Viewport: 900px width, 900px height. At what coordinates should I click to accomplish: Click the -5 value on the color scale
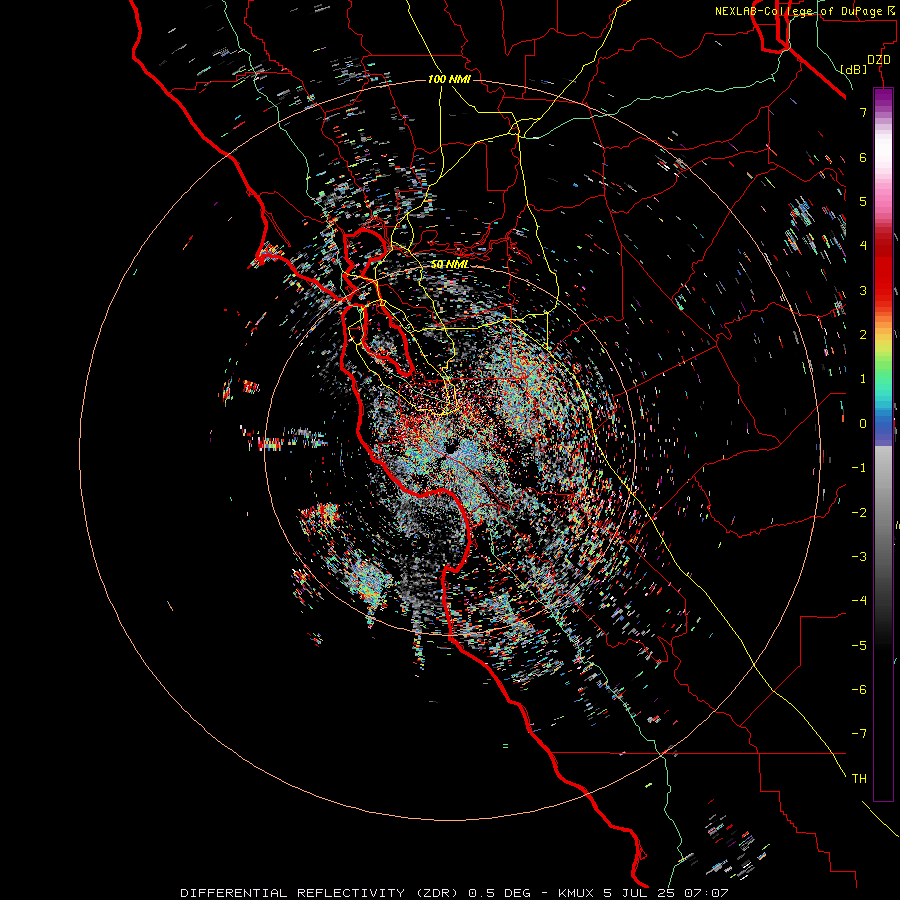pos(859,646)
